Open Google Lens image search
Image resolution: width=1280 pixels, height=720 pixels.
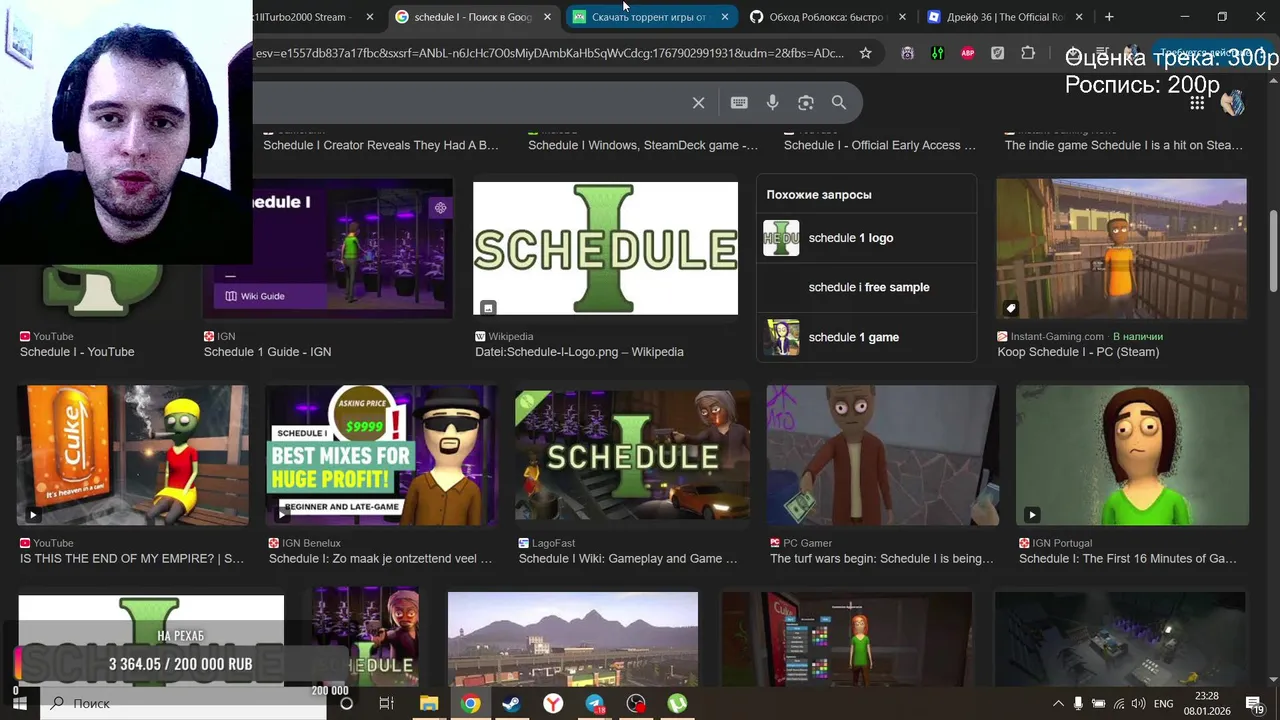806,103
